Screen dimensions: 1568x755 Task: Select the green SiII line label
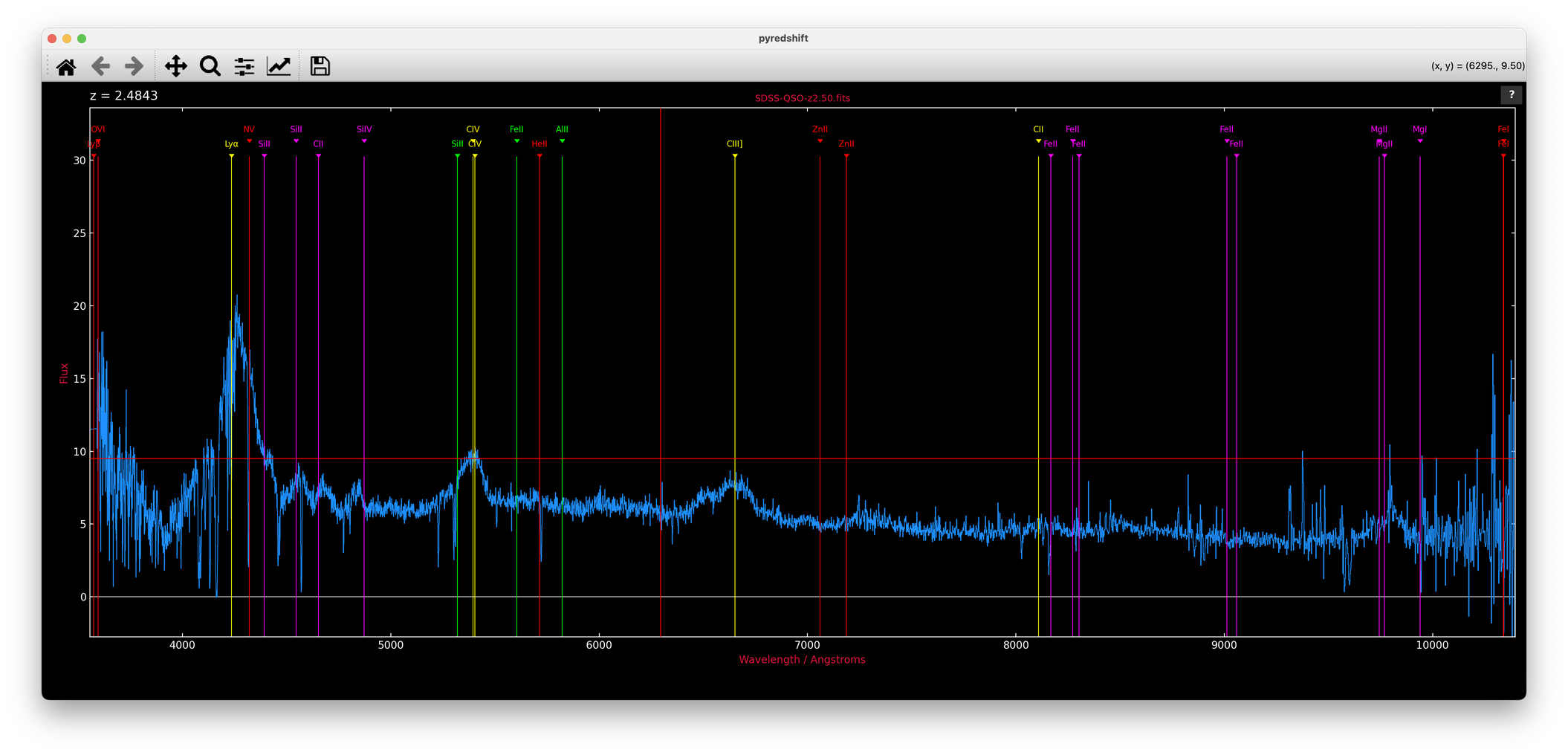(457, 144)
